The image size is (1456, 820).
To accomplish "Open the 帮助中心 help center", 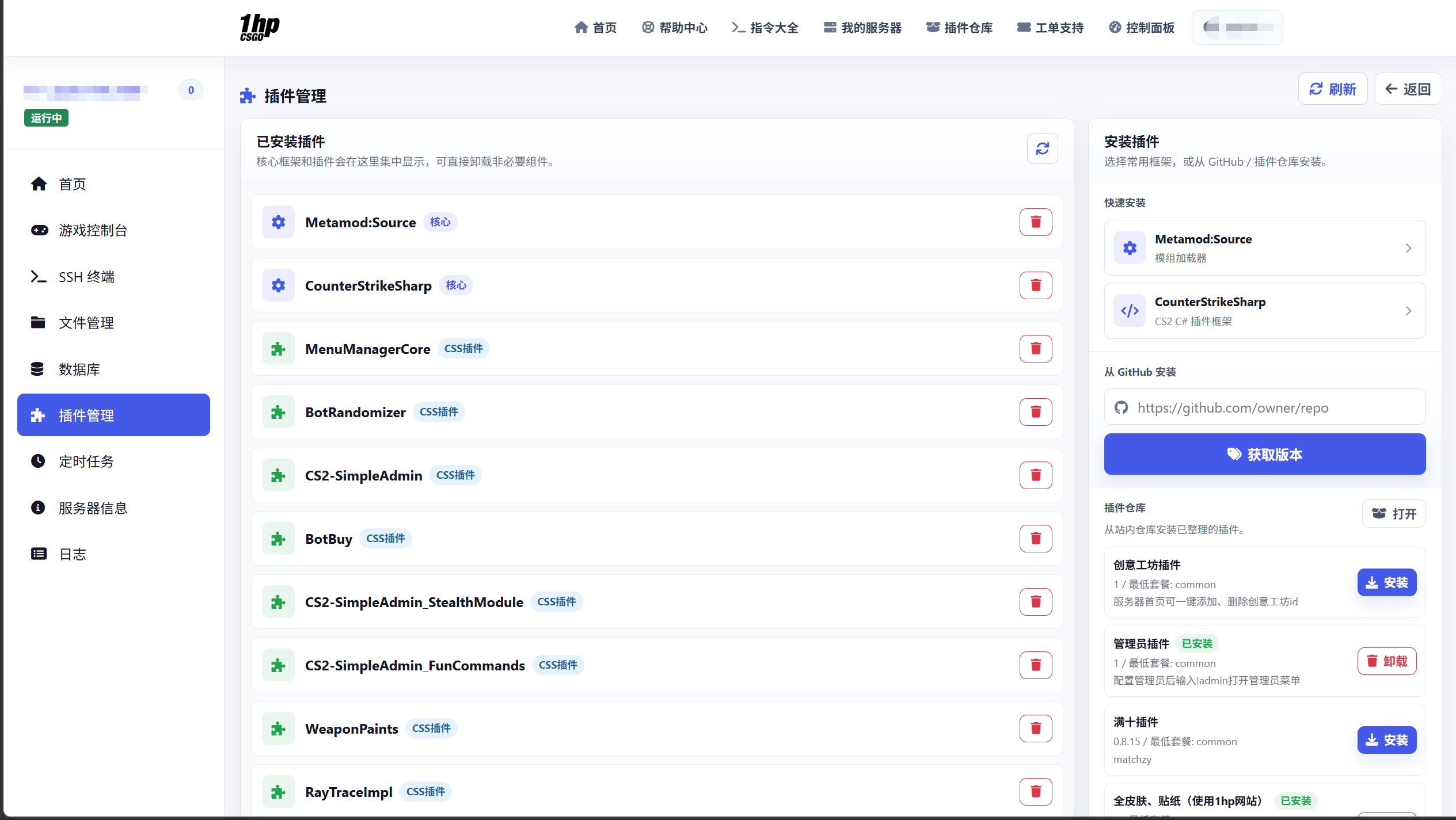I will (674, 28).
